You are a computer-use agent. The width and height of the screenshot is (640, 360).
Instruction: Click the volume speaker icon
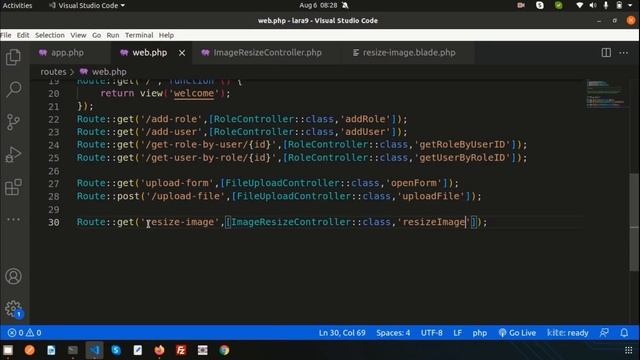click(593, 5)
